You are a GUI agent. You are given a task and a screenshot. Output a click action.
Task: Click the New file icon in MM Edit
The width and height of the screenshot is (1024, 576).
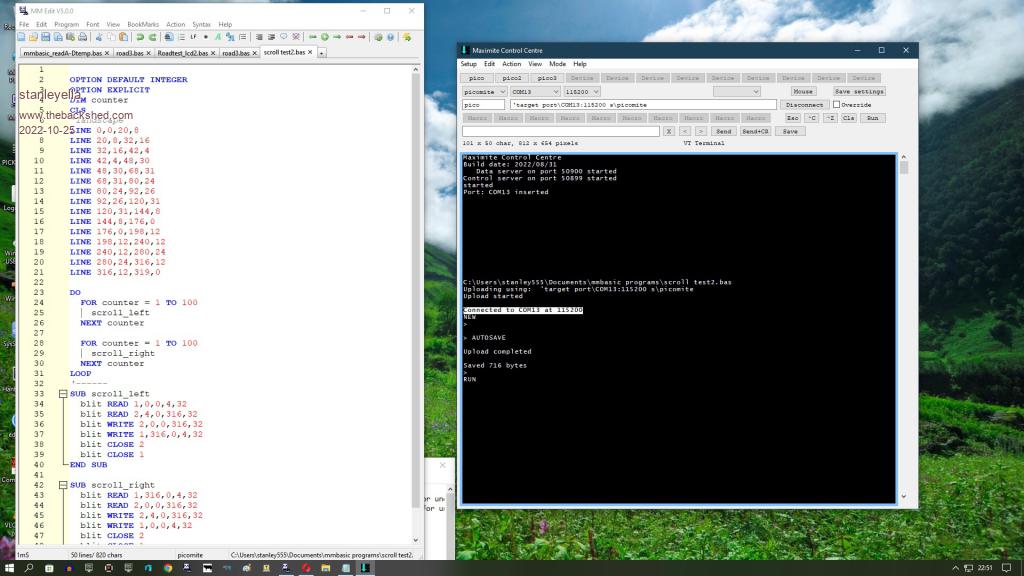click(21, 37)
